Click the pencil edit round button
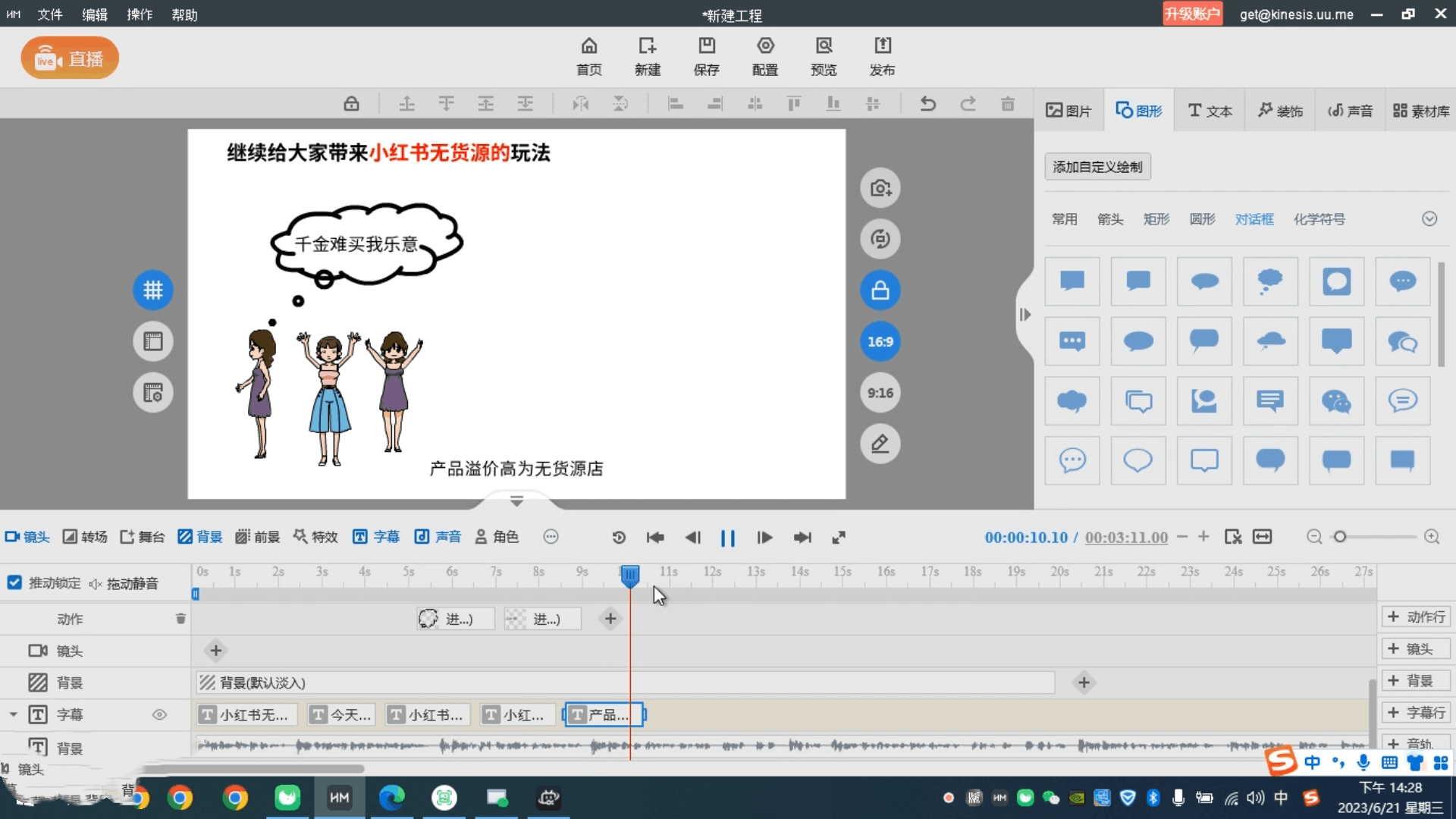1456x819 pixels. [880, 444]
